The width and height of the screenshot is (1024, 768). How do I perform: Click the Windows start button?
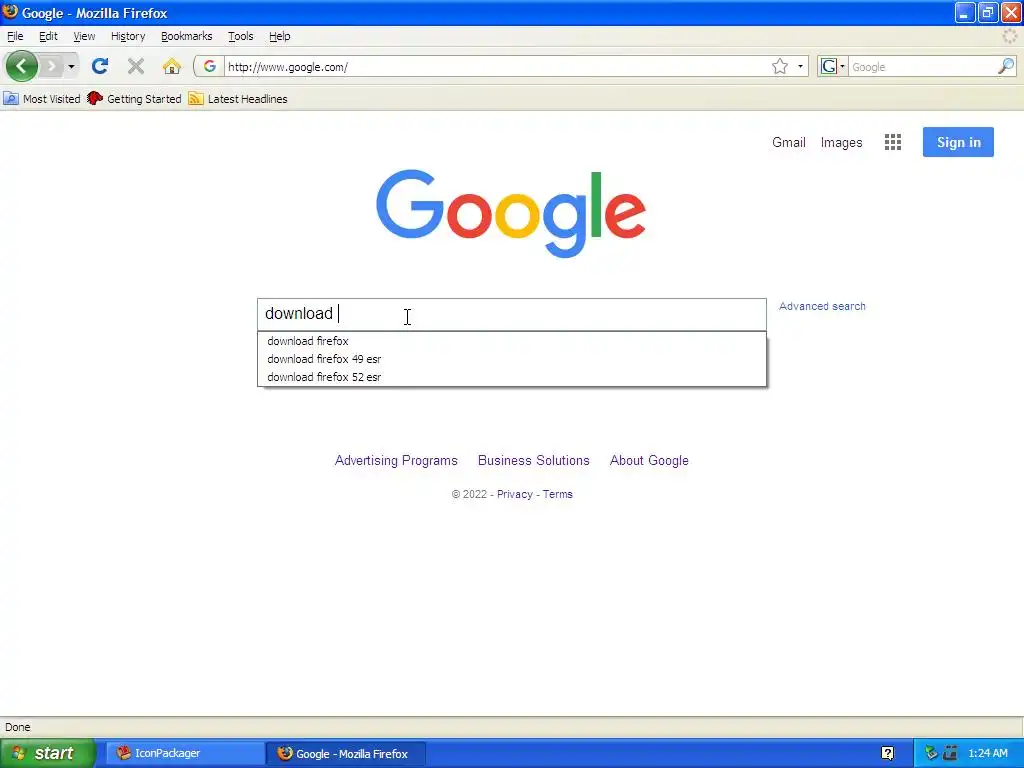click(x=47, y=754)
